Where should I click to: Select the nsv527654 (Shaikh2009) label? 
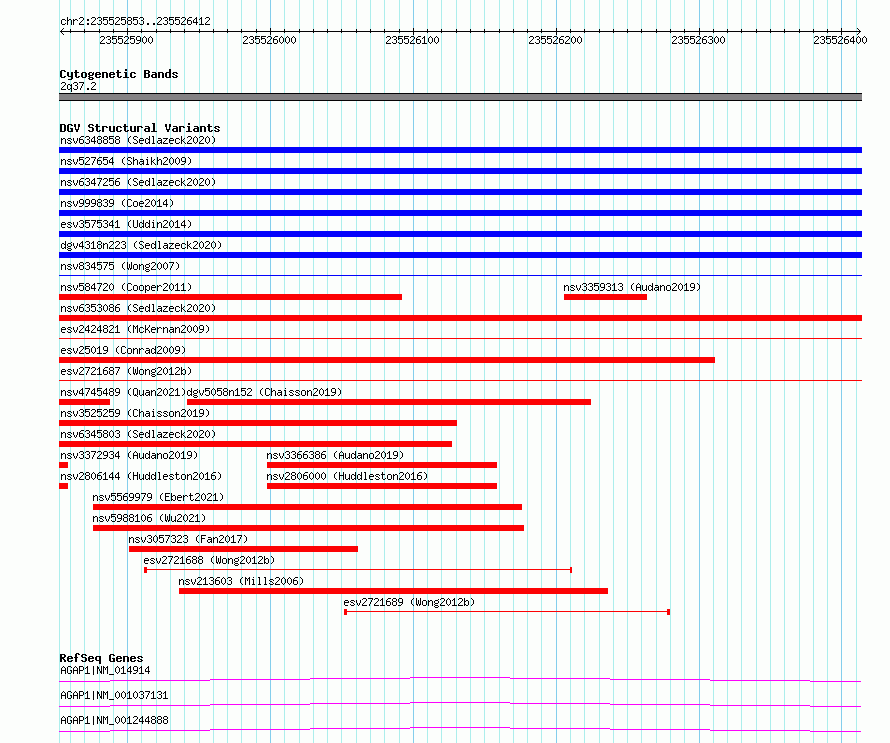click(x=126, y=161)
